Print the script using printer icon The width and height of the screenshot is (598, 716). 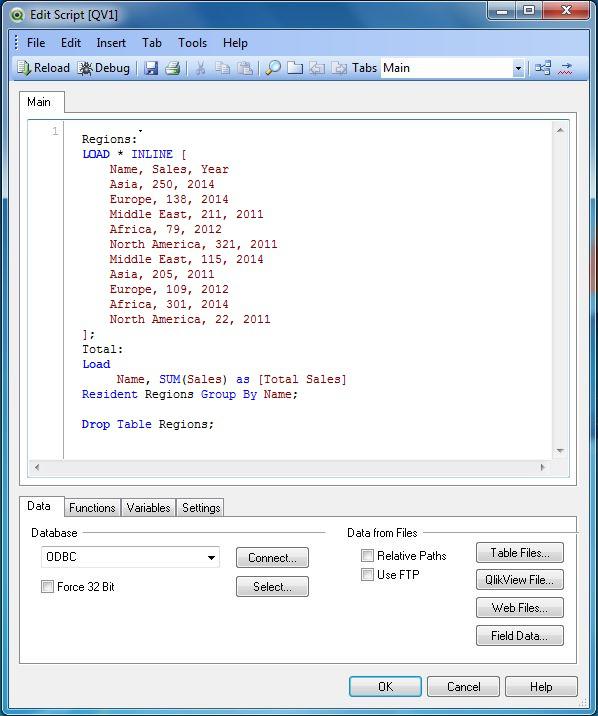(x=173, y=68)
